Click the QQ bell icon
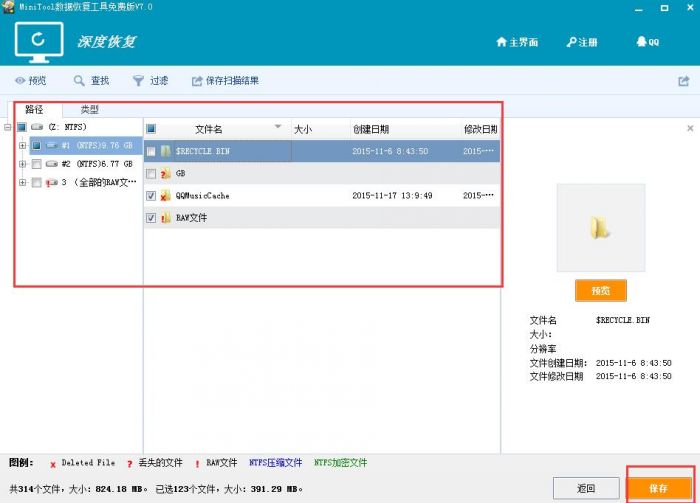 pyautogui.click(x=642, y=42)
